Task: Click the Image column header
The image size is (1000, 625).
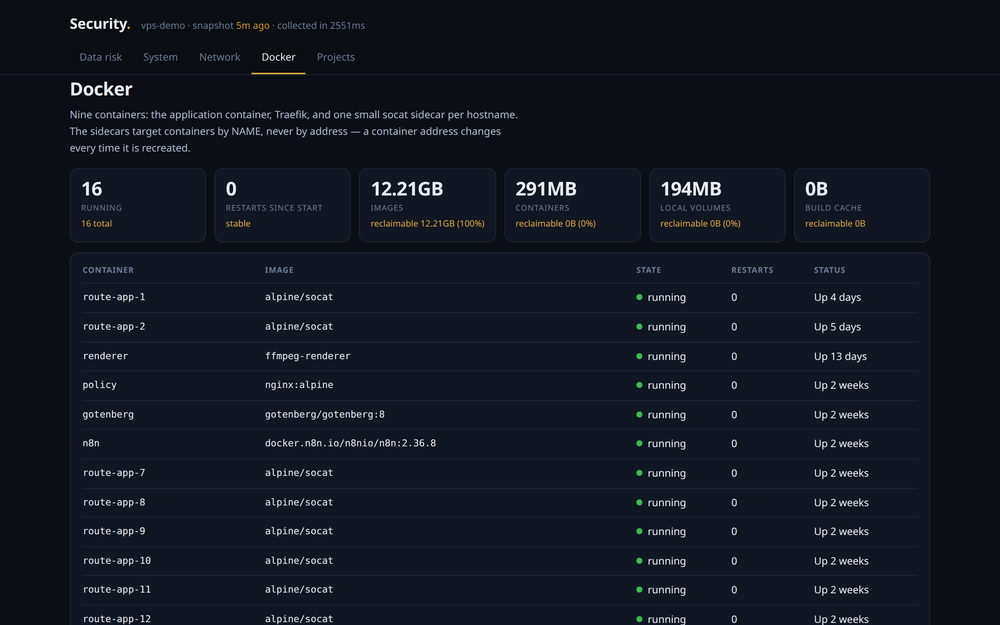Action: tap(279, 270)
